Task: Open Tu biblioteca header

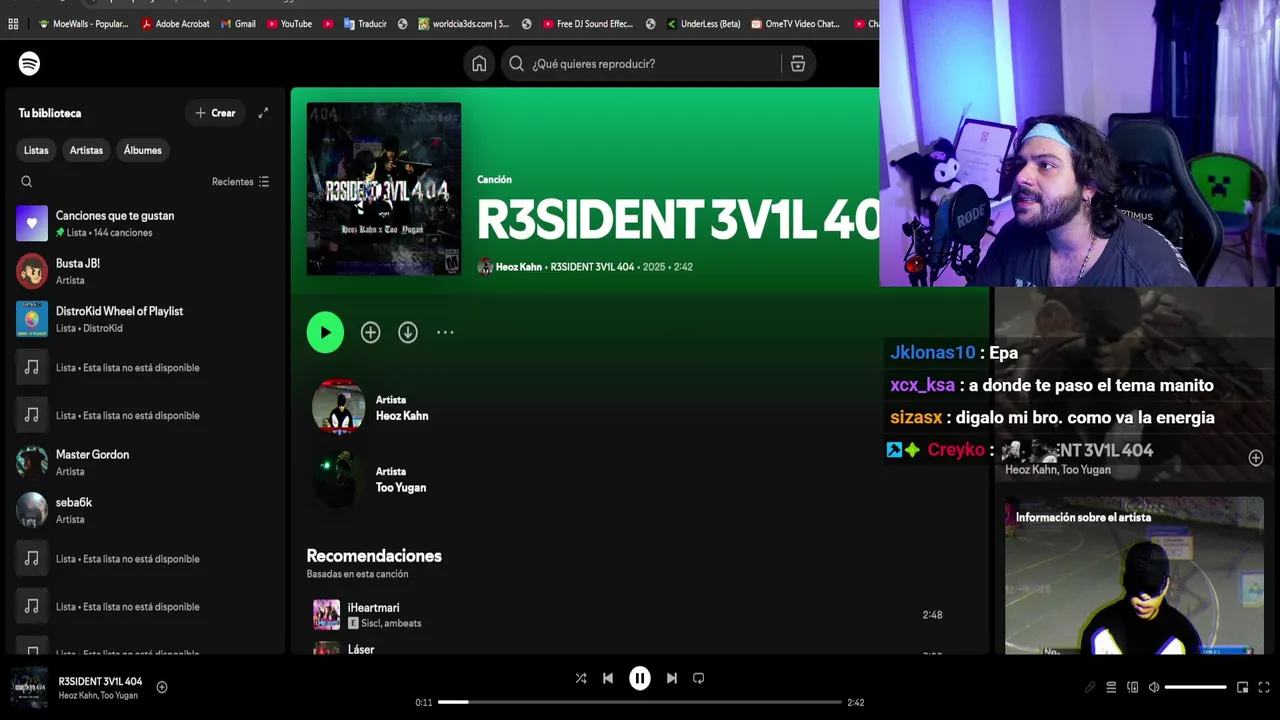Action: pyautogui.click(x=50, y=113)
